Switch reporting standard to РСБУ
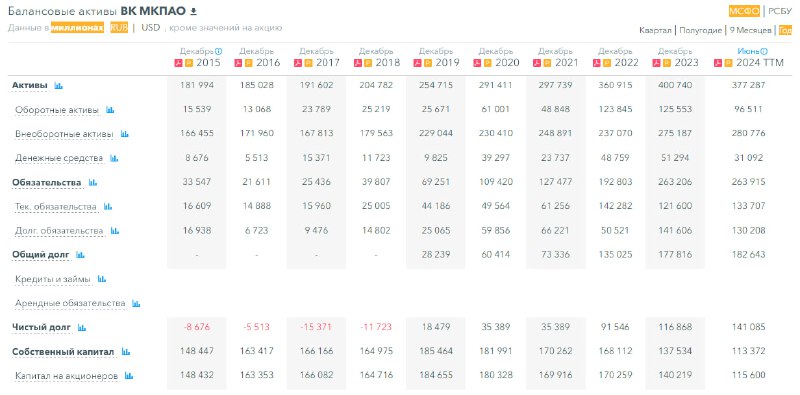This screenshot has height=395, width=800. (x=780, y=11)
